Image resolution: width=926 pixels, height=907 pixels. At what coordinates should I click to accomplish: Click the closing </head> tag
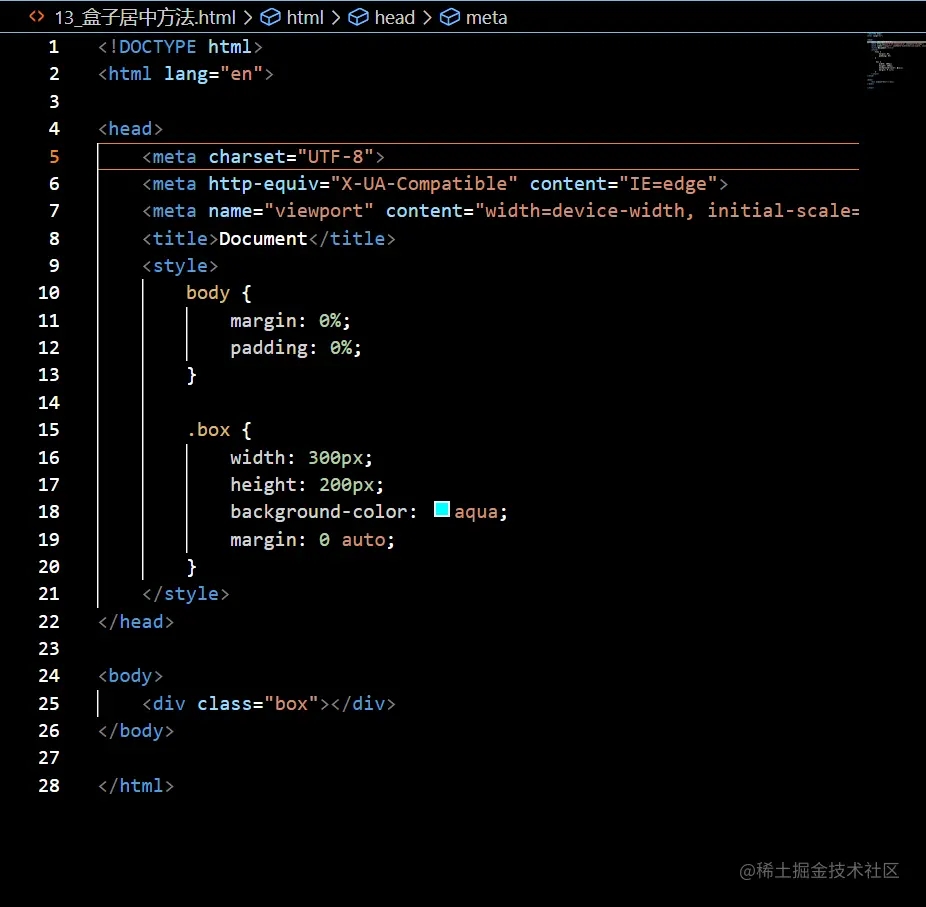[x=136, y=622]
